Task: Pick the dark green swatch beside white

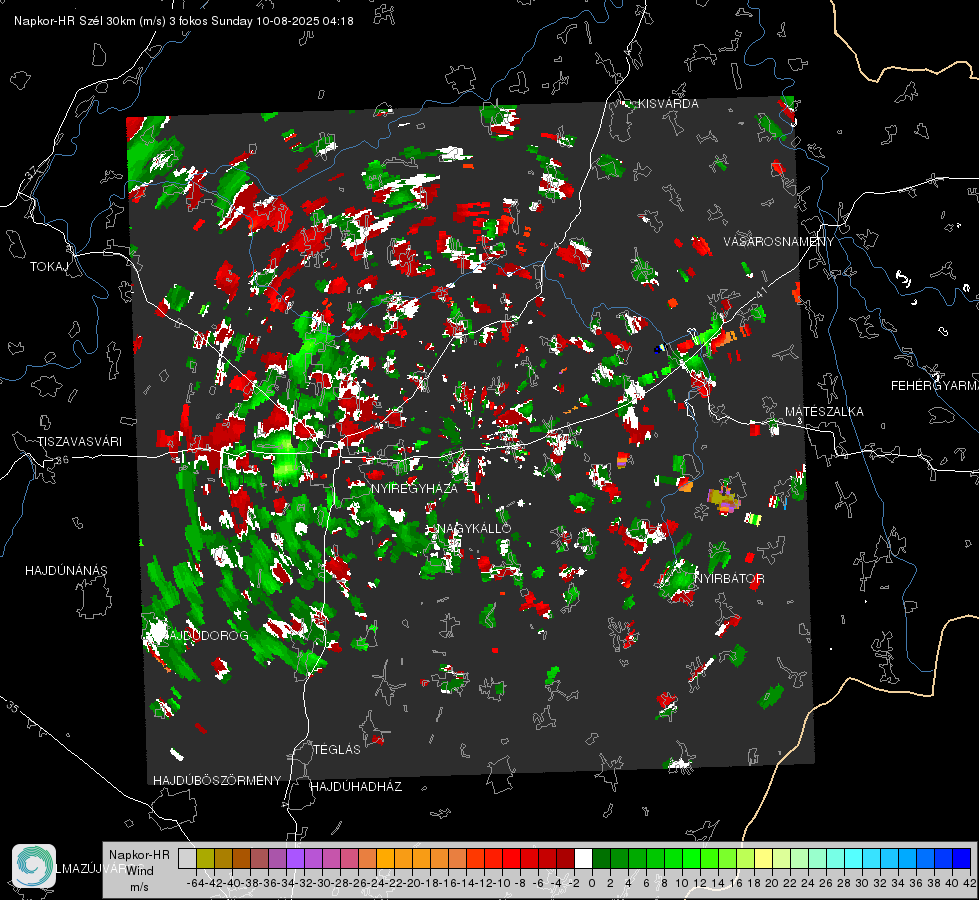Action: click(x=601, y=859)
